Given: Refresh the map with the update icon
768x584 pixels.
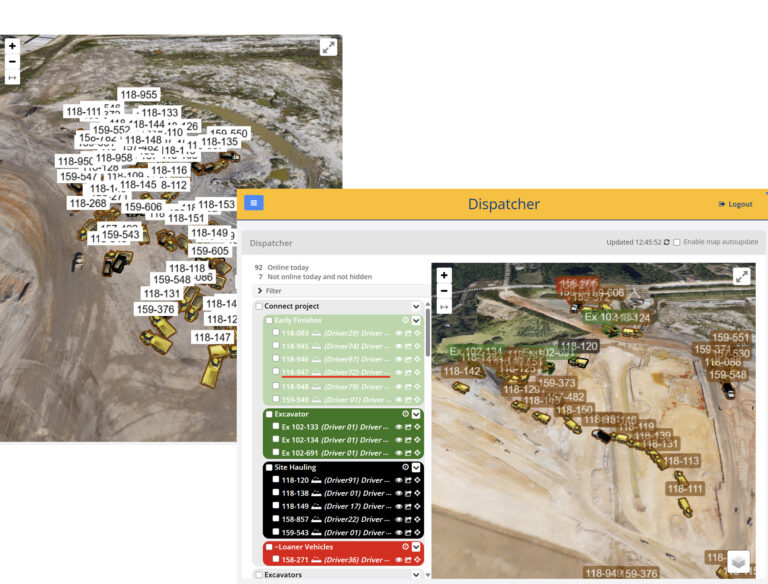Looking at the screenshot, I should 667,242.
